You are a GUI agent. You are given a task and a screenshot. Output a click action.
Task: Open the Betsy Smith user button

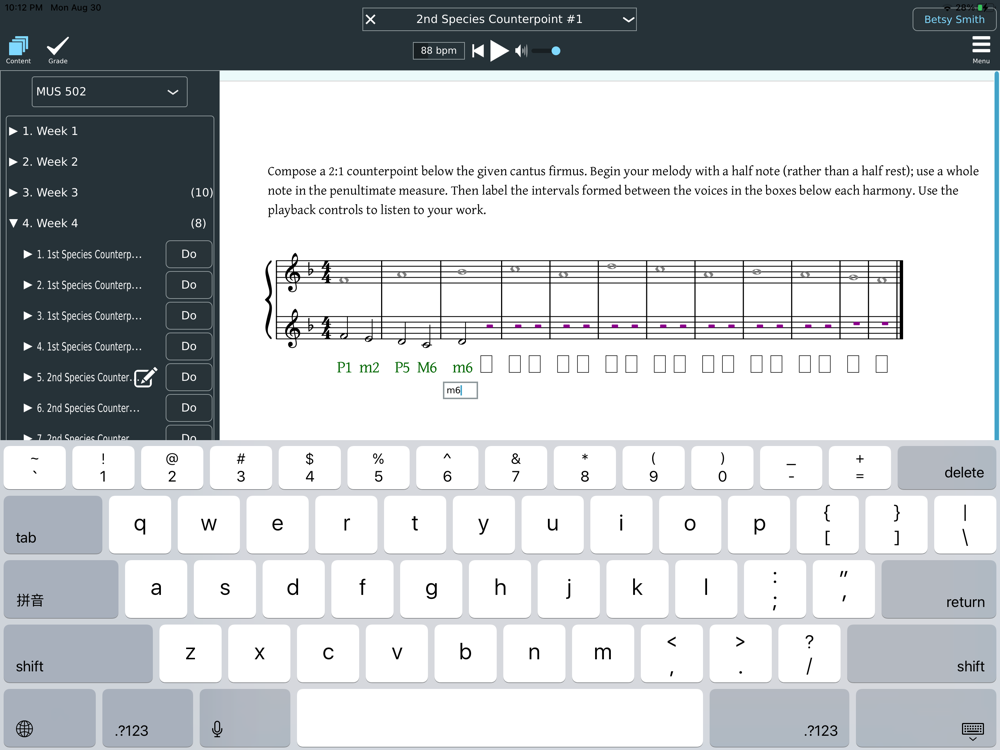pyautogui.click(x=953, y=19)
